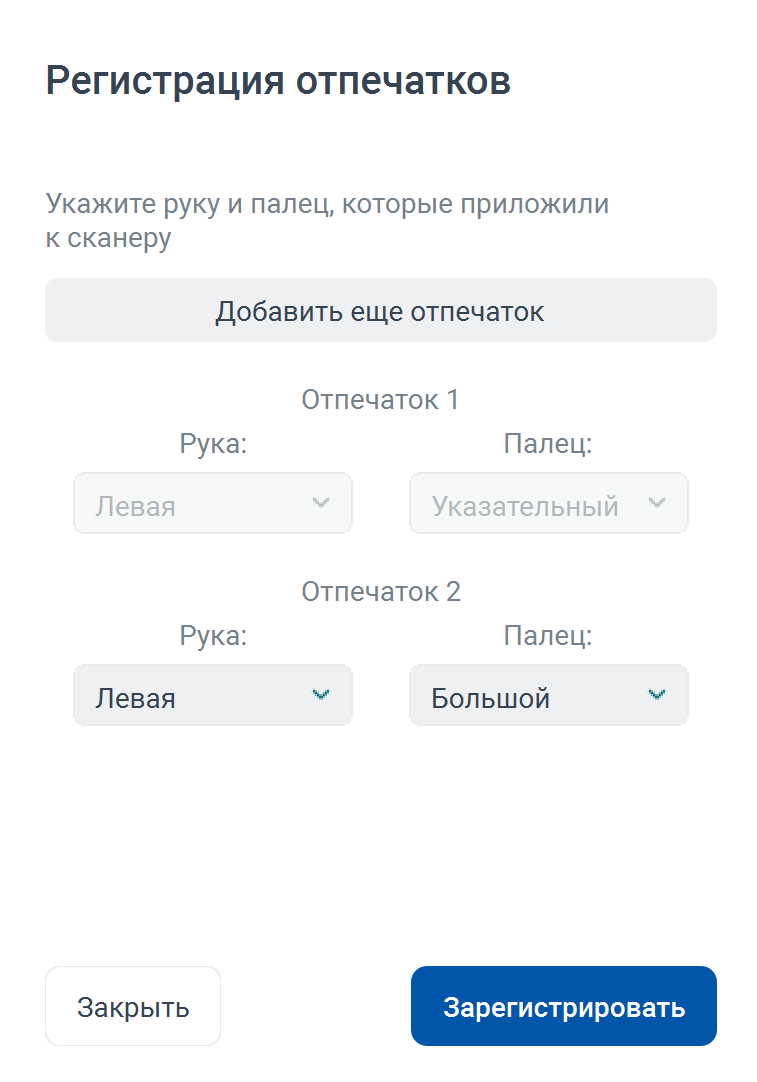
Task: Click the Рука: label under Отпечаток 2
Action: click(x=213, y=636)
